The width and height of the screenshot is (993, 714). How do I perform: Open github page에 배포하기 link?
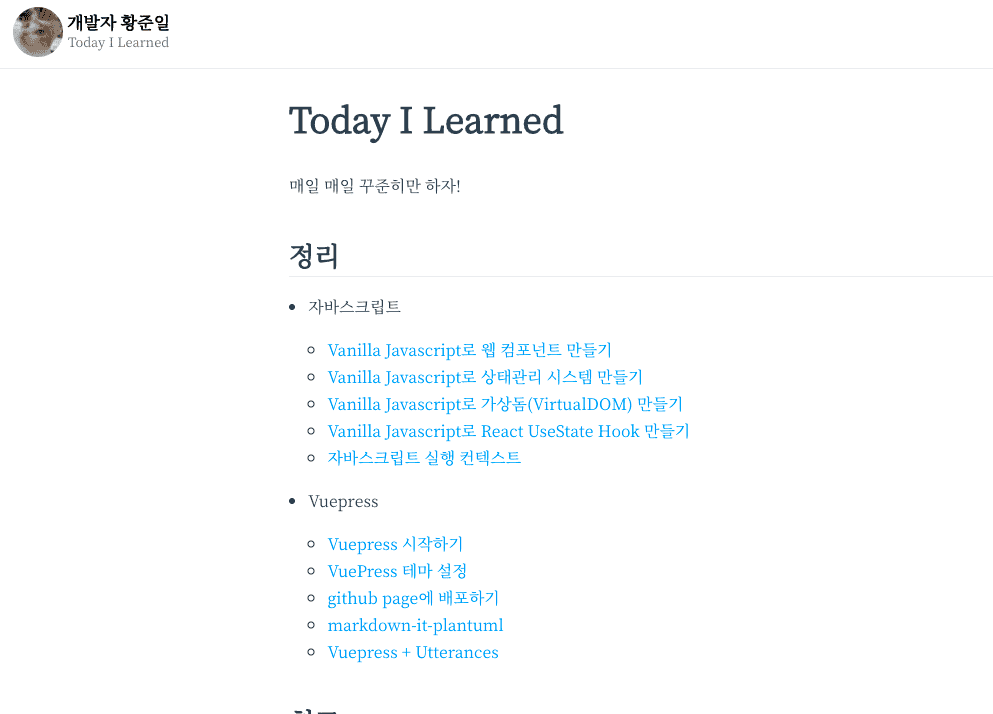[x=413, y=598]
